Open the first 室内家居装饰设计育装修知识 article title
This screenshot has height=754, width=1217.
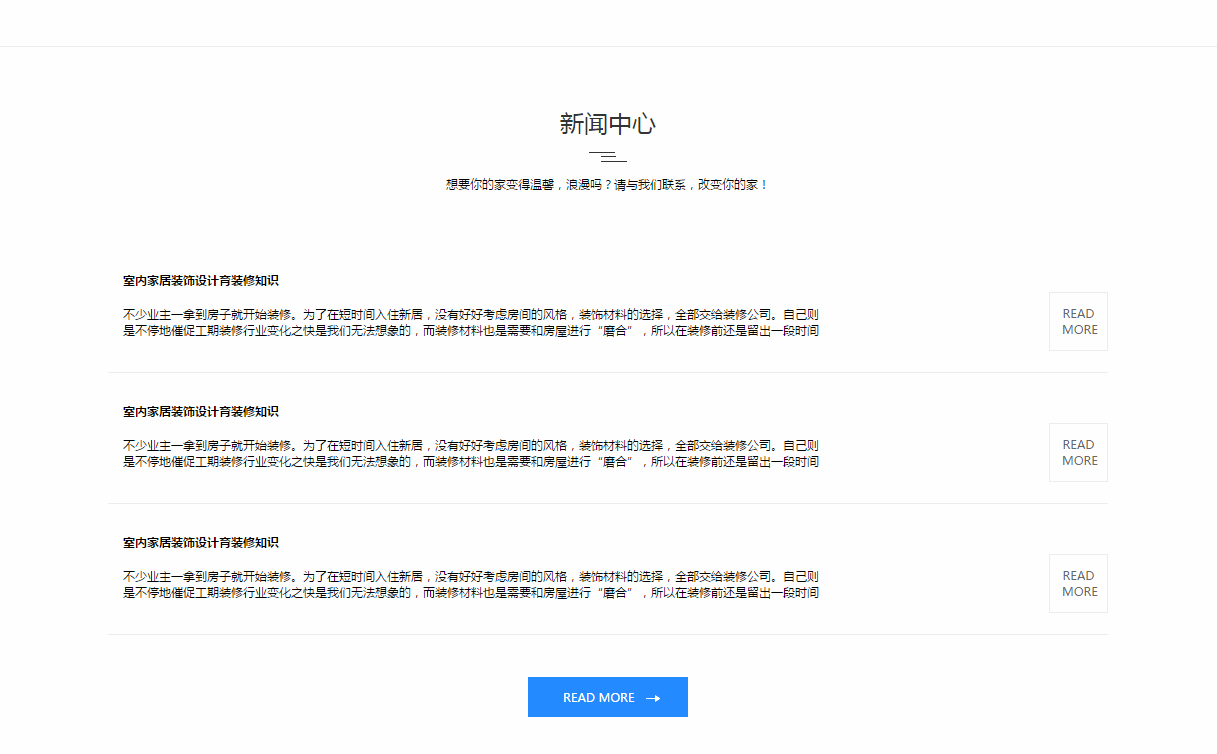tap(200, 281)
